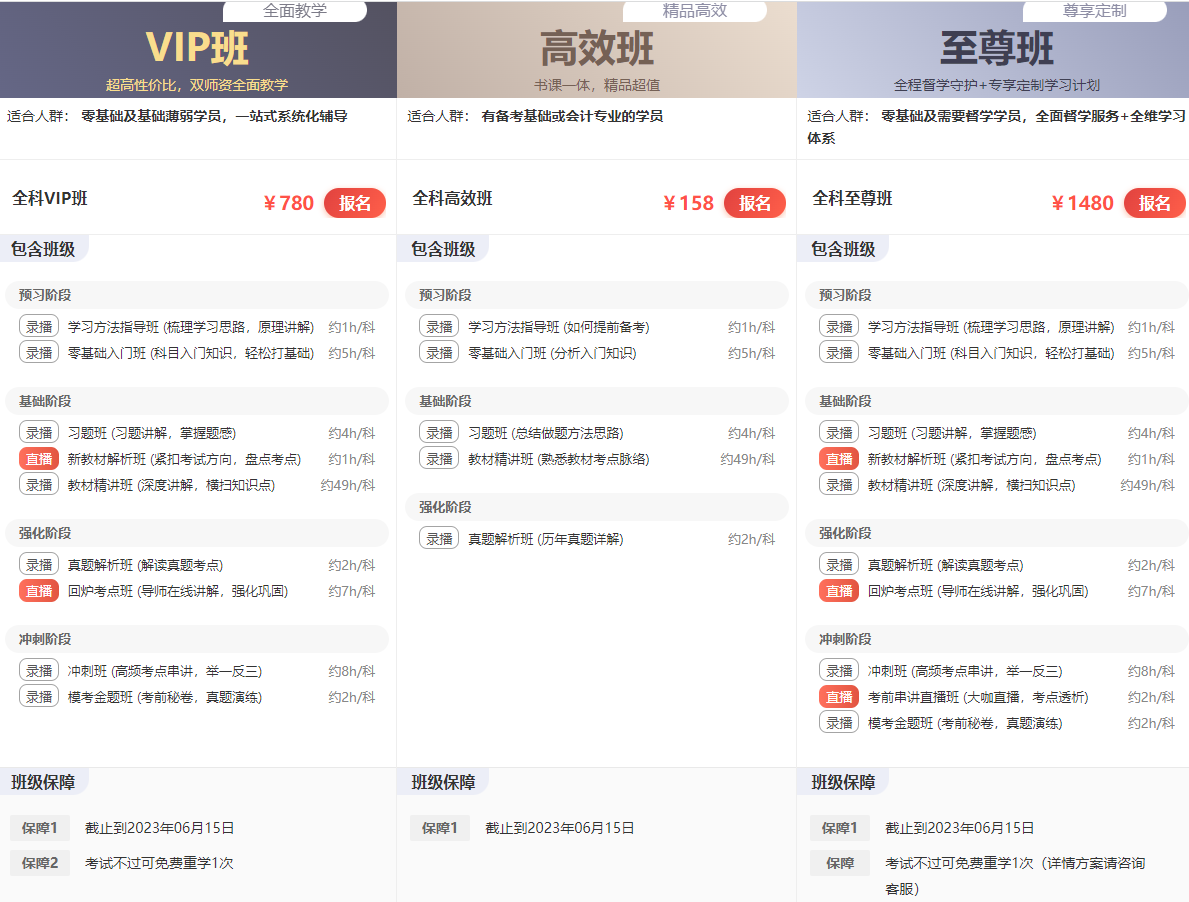
Task: Click 录播 badge beside 真题解析班 (历年真题详解)
Action: tap(439, 539)
